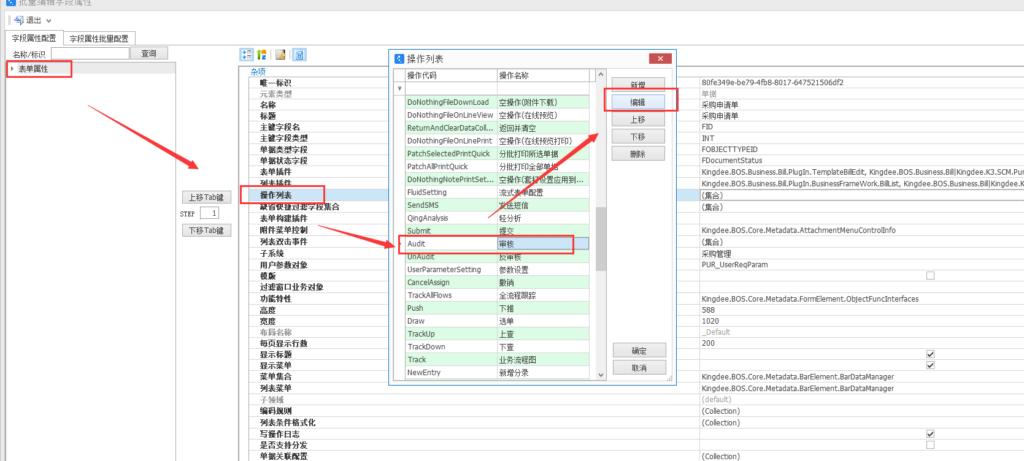
Task: Click the 编辑 button in operation list
Action: 637,102
